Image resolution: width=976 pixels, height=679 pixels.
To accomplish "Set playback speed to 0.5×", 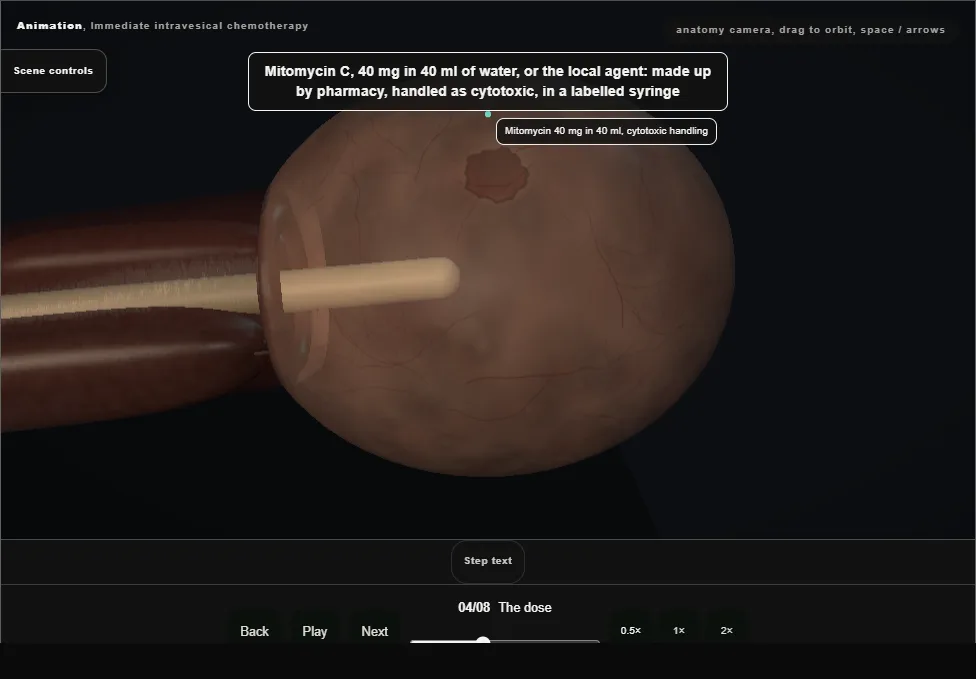I will pyautogui.click(x=631, y=630).
